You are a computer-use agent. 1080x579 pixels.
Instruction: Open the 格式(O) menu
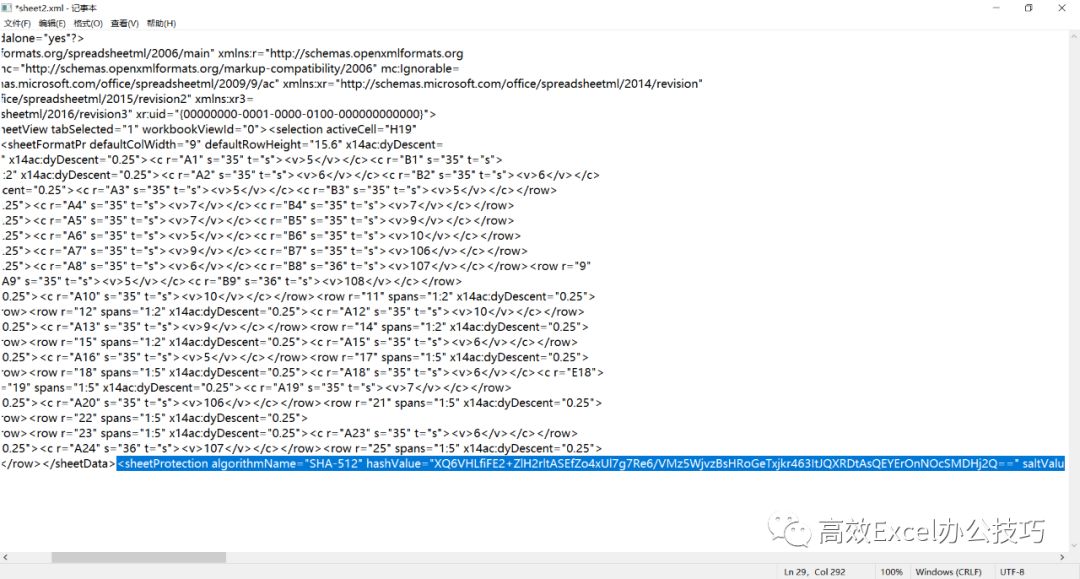click(88, 23)
